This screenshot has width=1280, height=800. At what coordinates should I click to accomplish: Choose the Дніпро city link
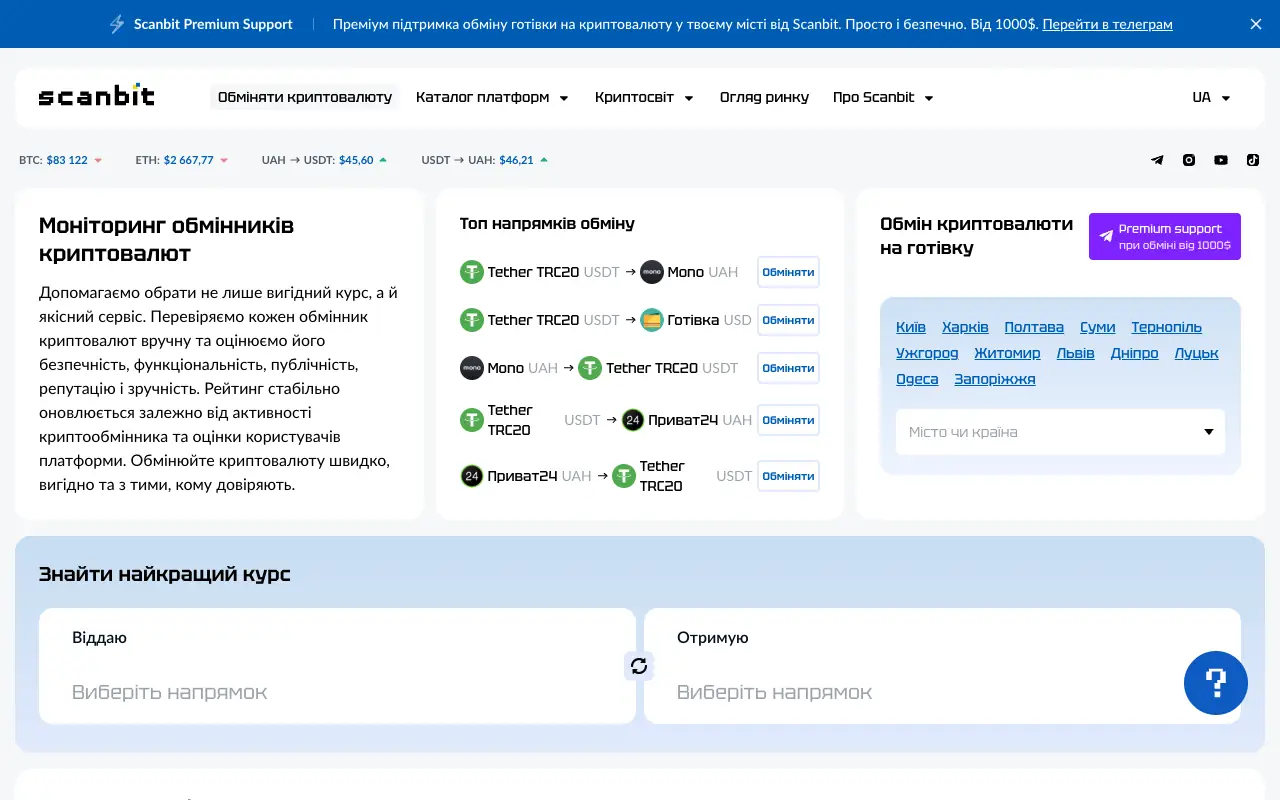1135,353
